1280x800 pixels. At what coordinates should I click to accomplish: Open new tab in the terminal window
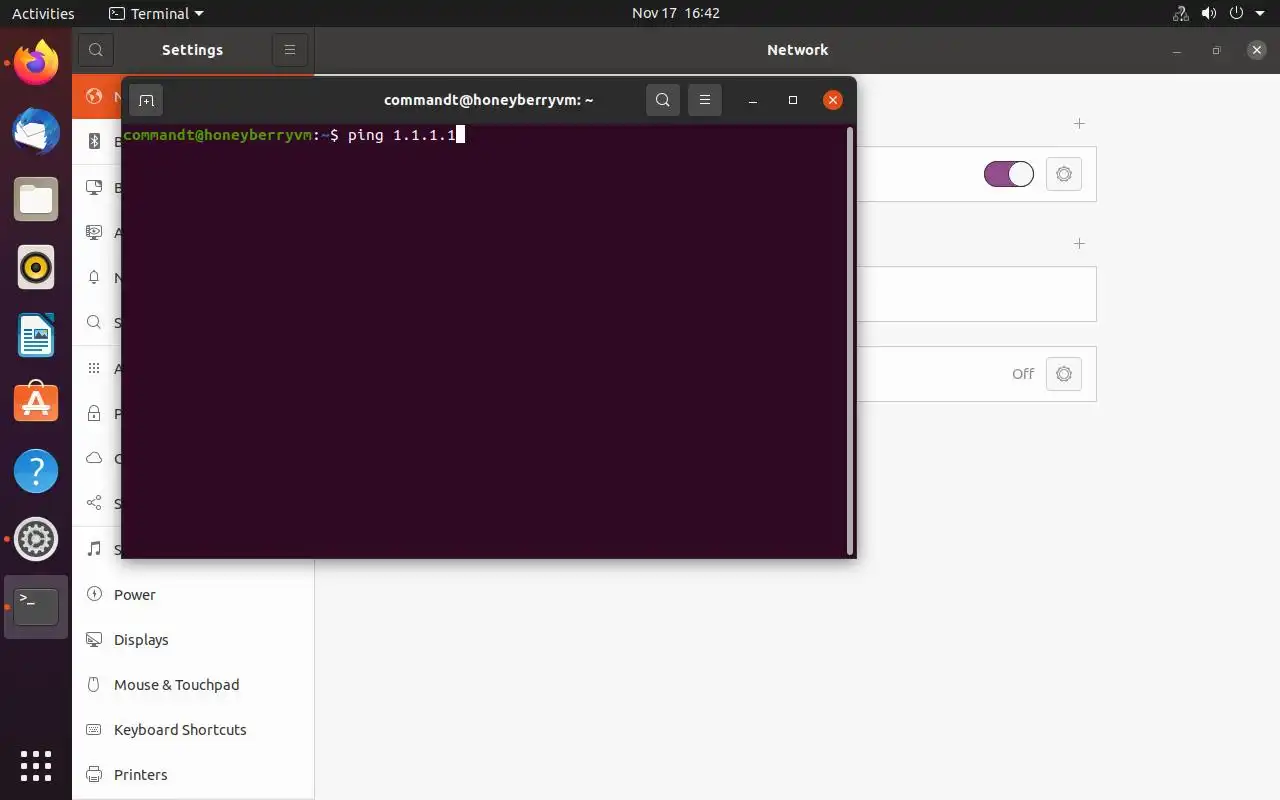pos(146,100)
